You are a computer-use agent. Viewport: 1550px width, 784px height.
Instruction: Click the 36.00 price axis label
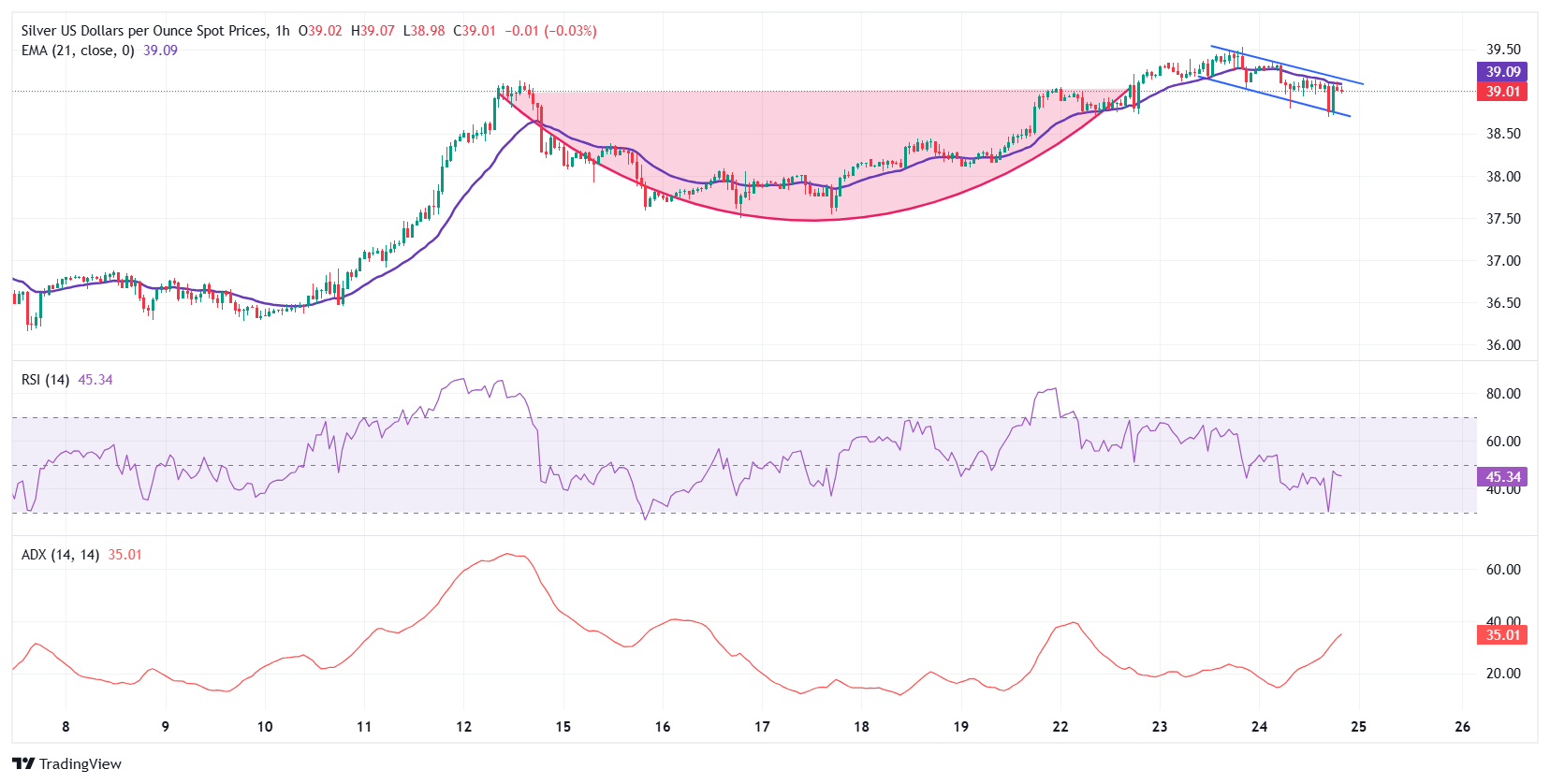pos(1503,345)
